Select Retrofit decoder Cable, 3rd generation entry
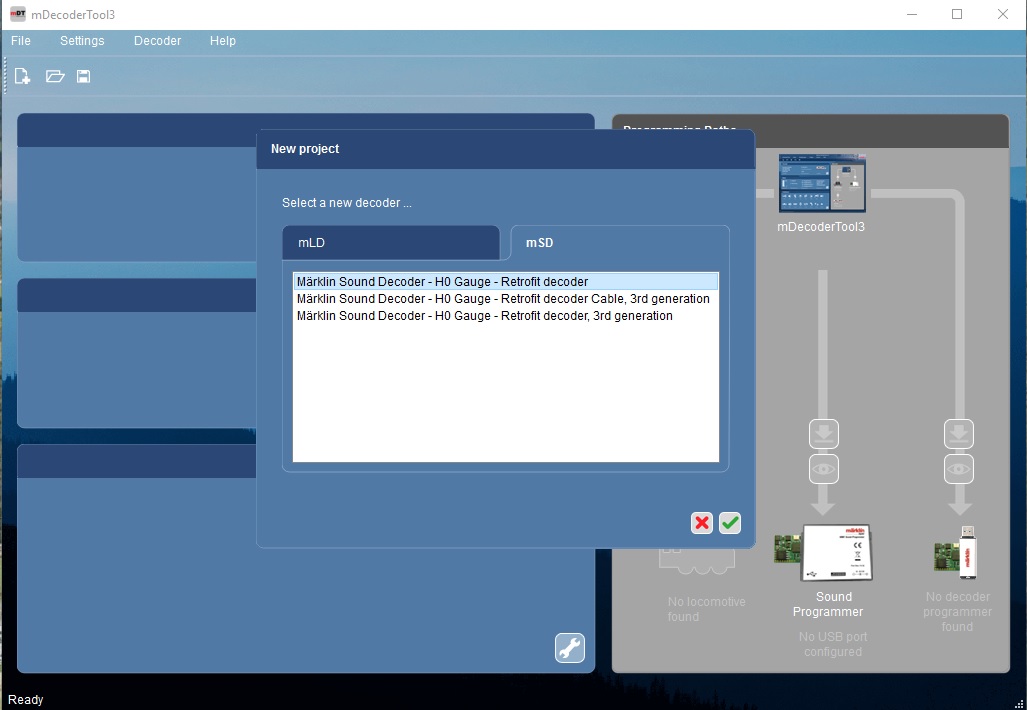 point(506,299)
